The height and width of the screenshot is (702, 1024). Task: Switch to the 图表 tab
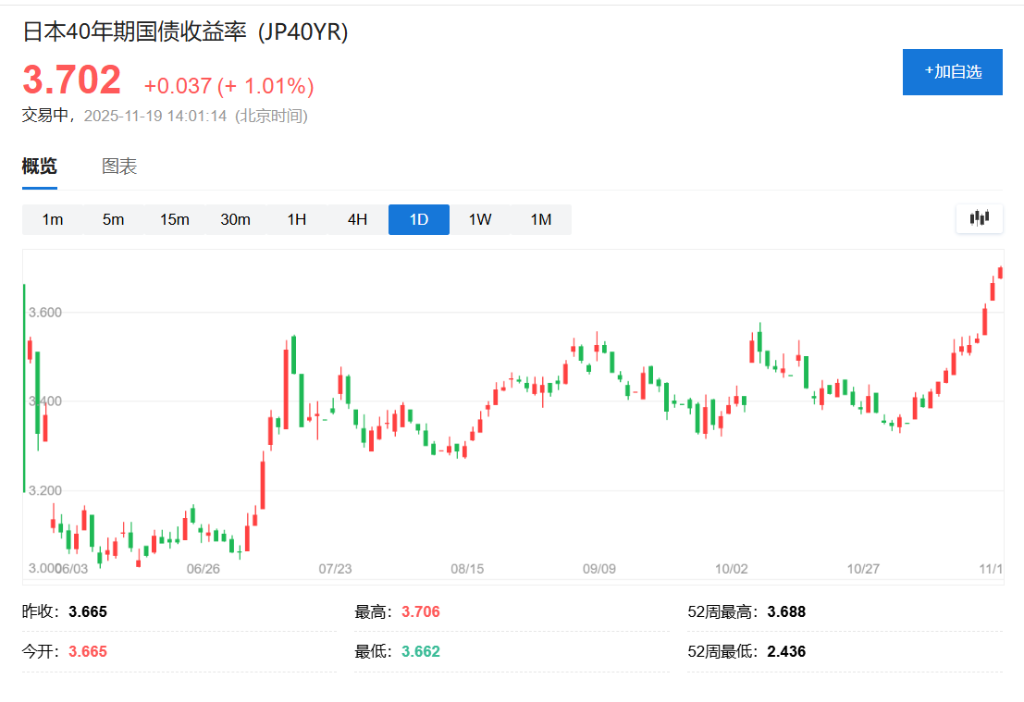pos(120,165)
